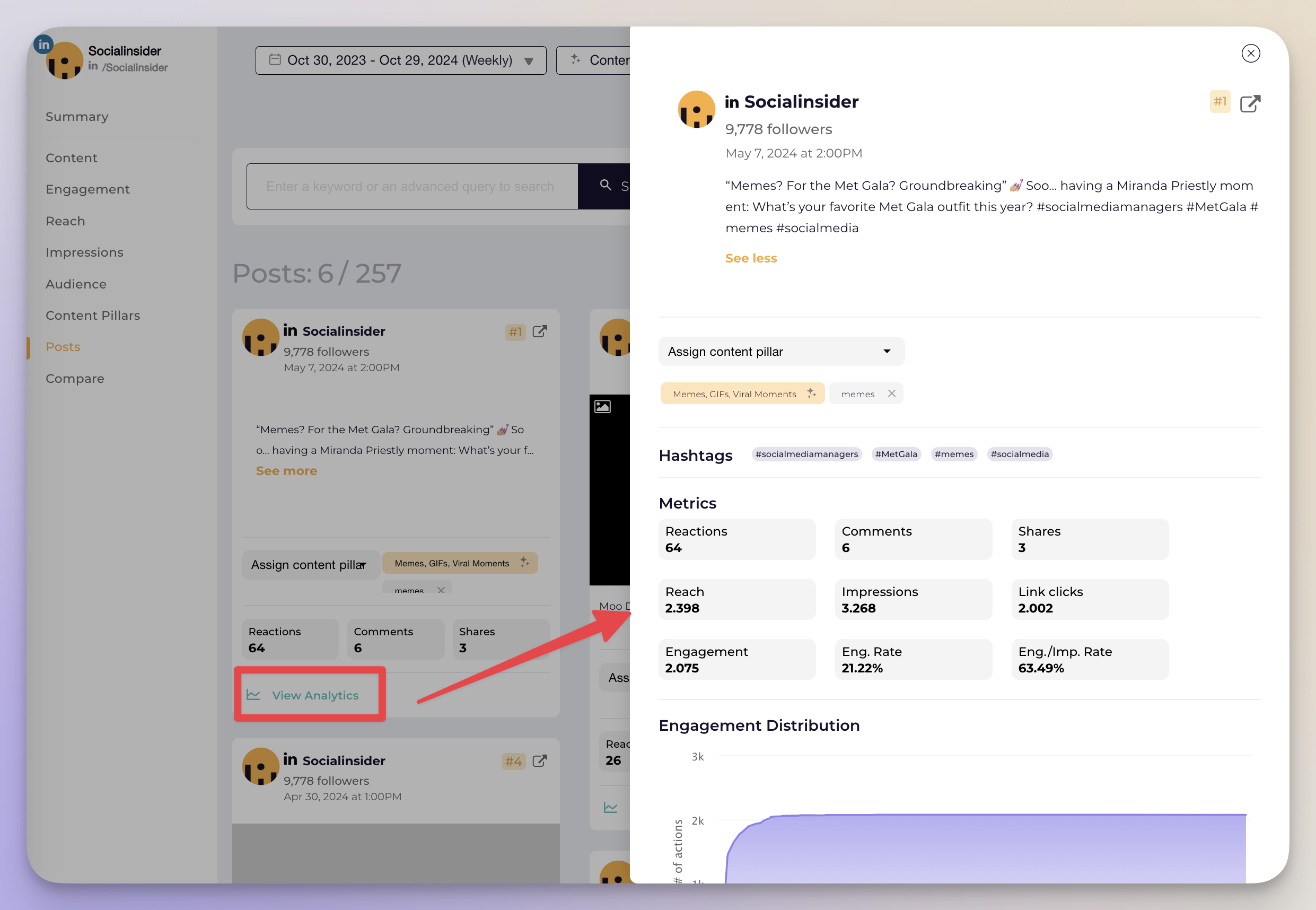1316x910 pixels.
Task: Click chart icon beside View Analytics
Action: [253, 695]
